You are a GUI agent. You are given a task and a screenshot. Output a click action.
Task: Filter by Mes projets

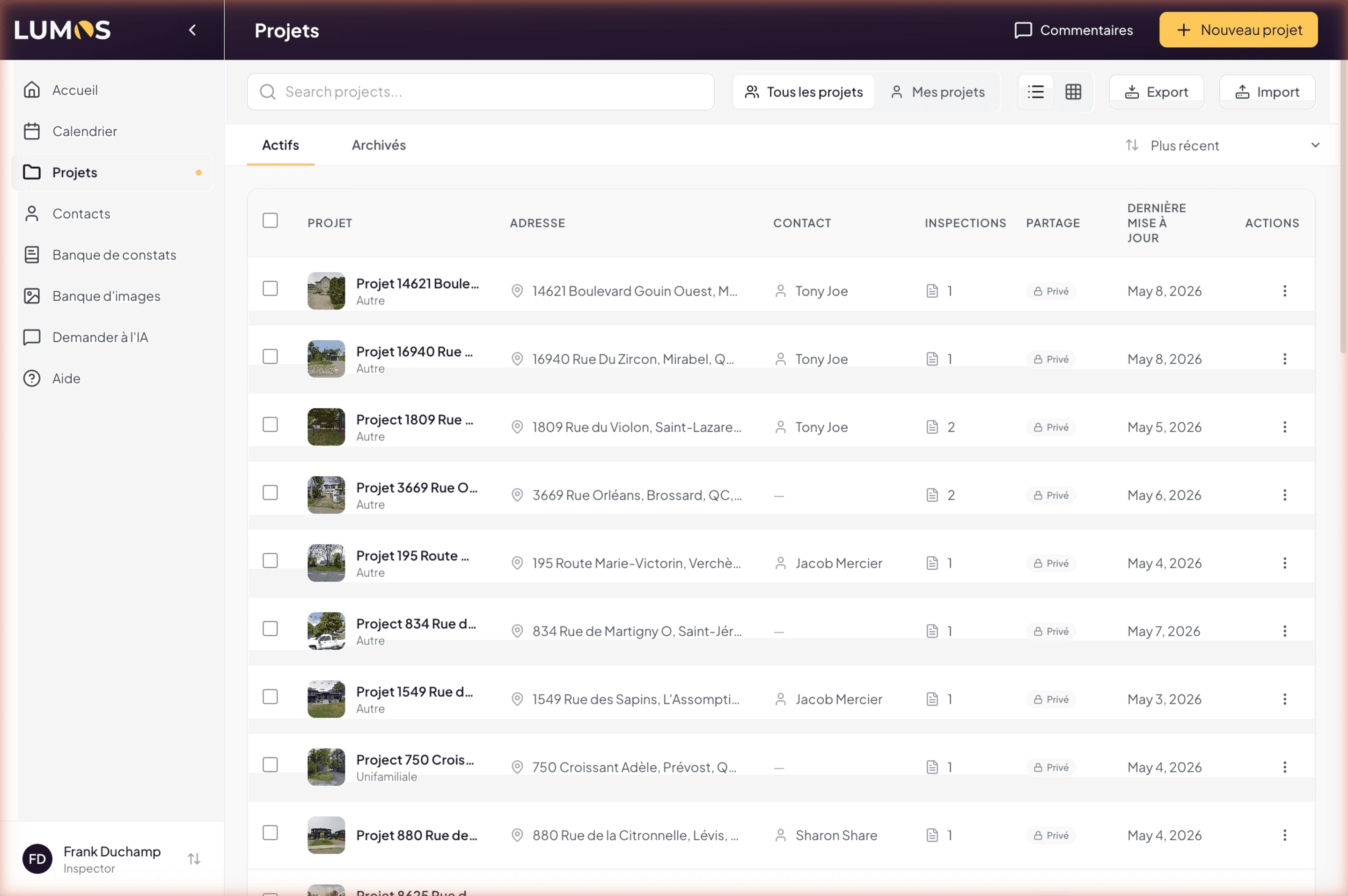pyautogui.click(x=938, y=91)
